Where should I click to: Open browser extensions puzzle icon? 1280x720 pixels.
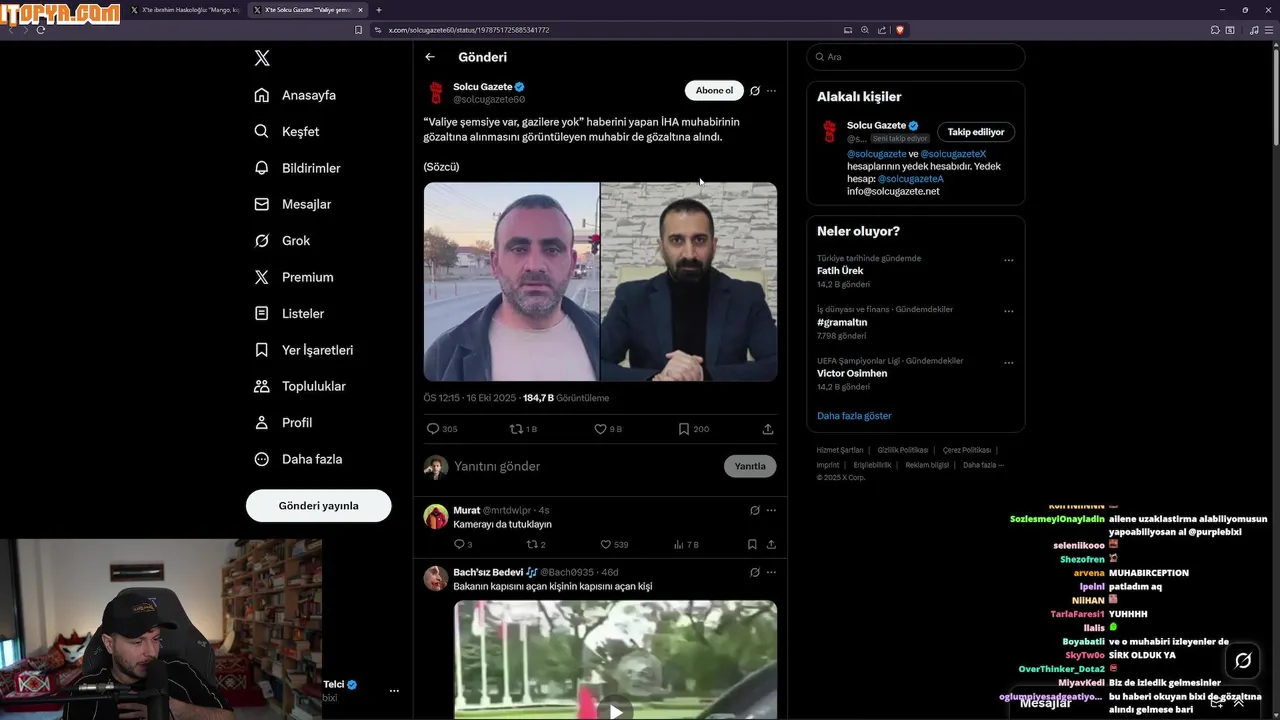(x=1216, y=30)
